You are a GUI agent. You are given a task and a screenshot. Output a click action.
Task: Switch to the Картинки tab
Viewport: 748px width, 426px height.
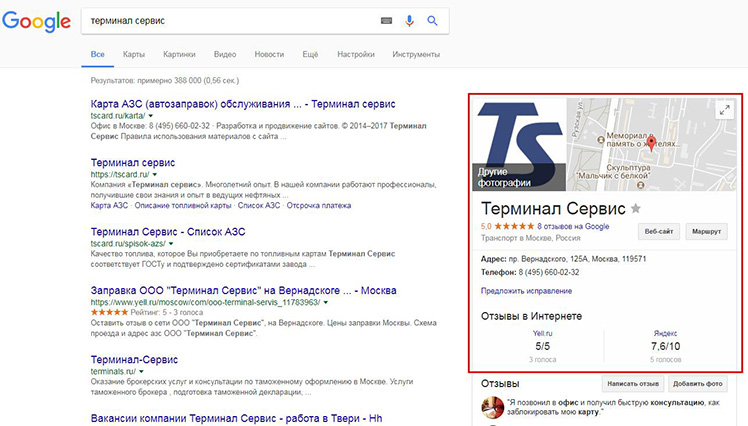pyautogui.click(x=179, y=53)
